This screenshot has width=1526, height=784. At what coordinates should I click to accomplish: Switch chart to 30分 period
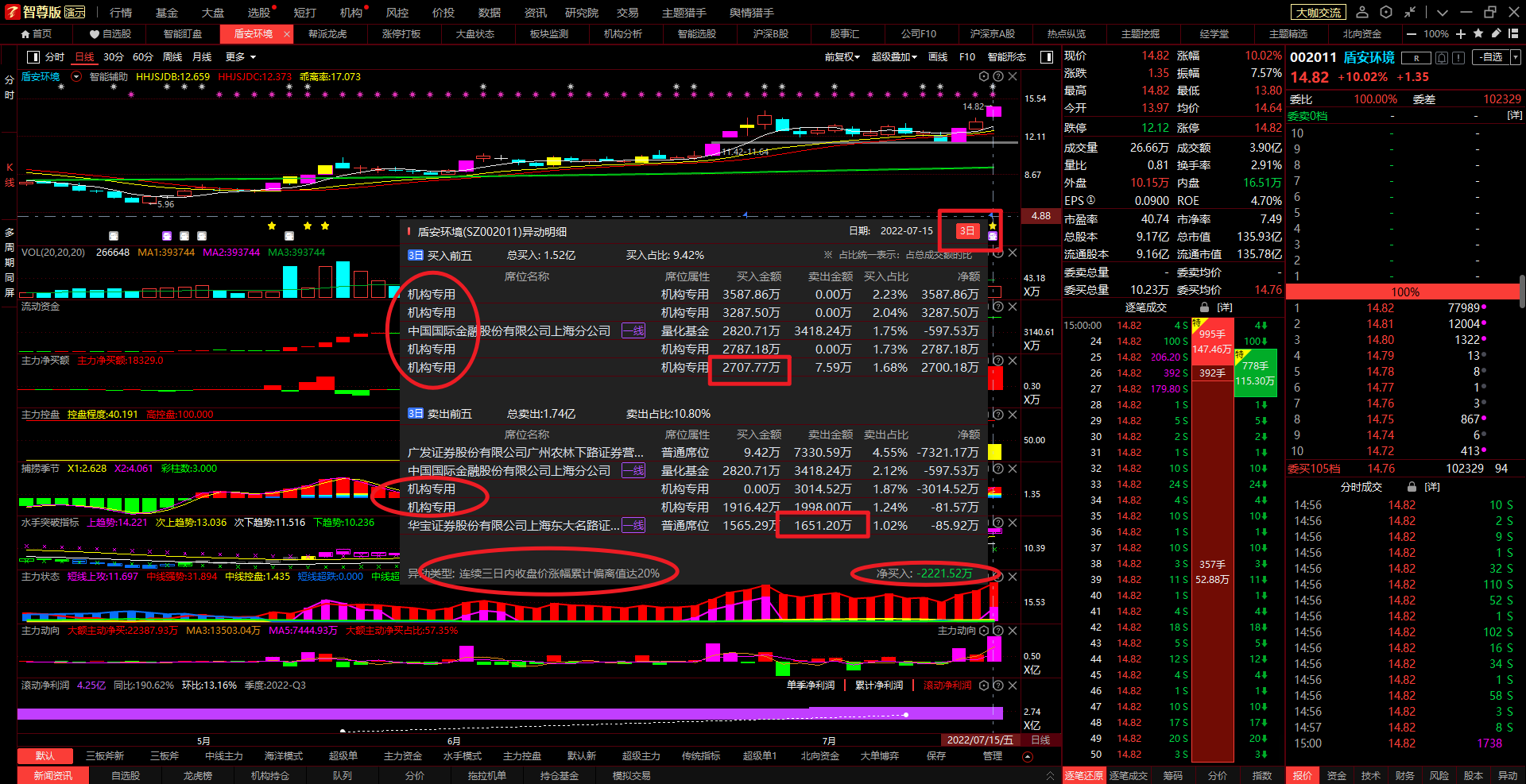[x=114, y=57]
